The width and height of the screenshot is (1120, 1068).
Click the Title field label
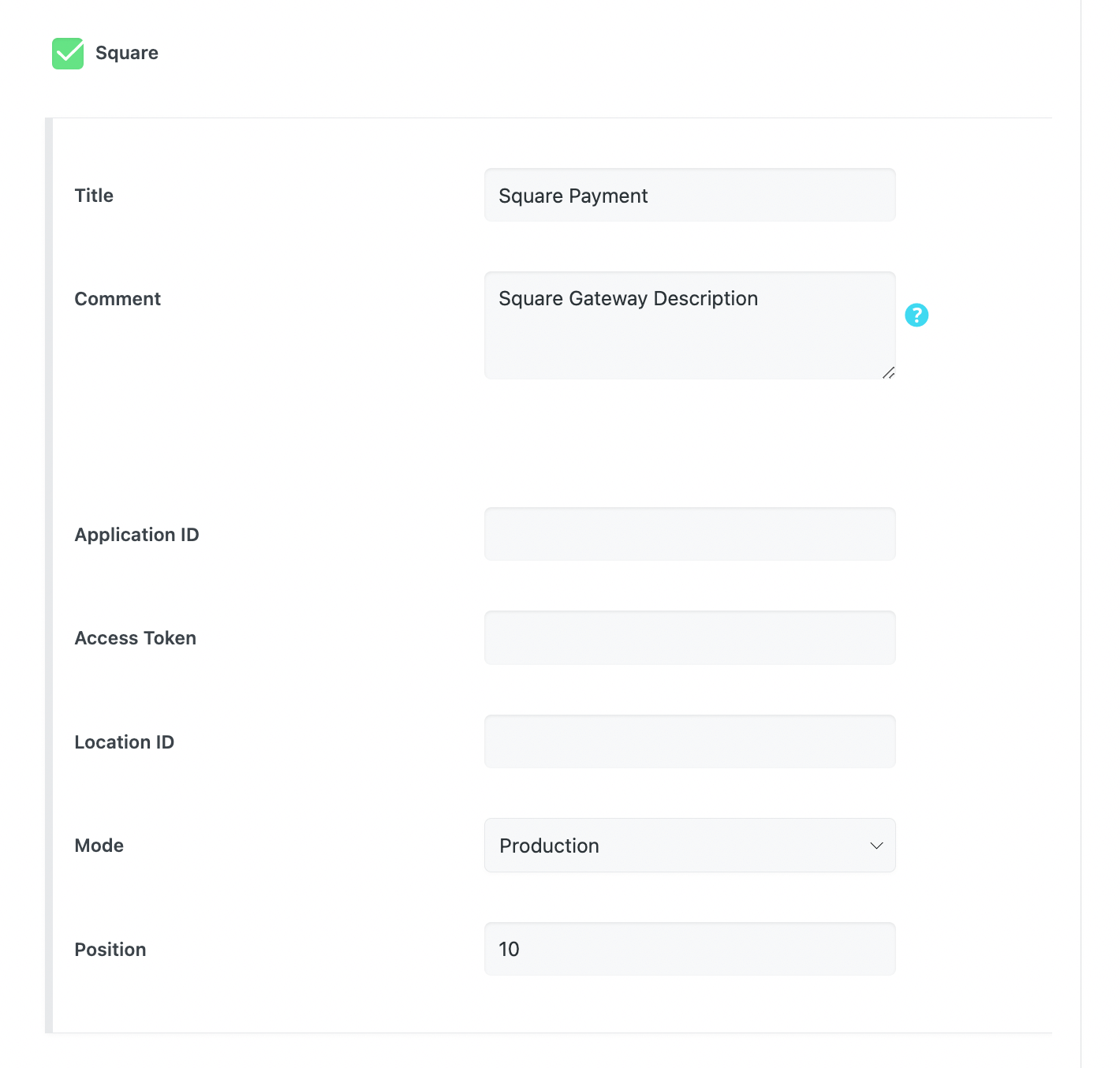tap(94, 196)
